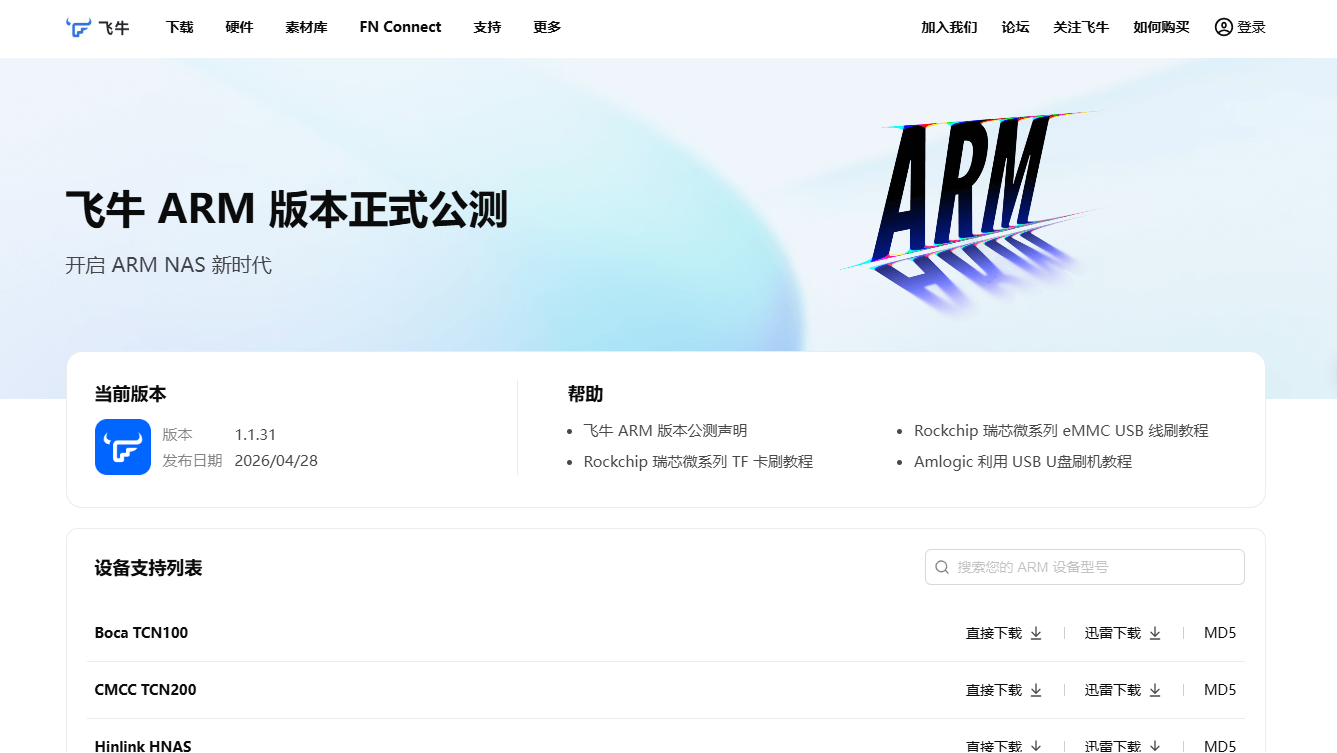The width and height of the screenshot is (1337, 753).
Task: Open Rockchip 瑞芯微系列 TF 卡刷教程 link
Action: [698, 462]
